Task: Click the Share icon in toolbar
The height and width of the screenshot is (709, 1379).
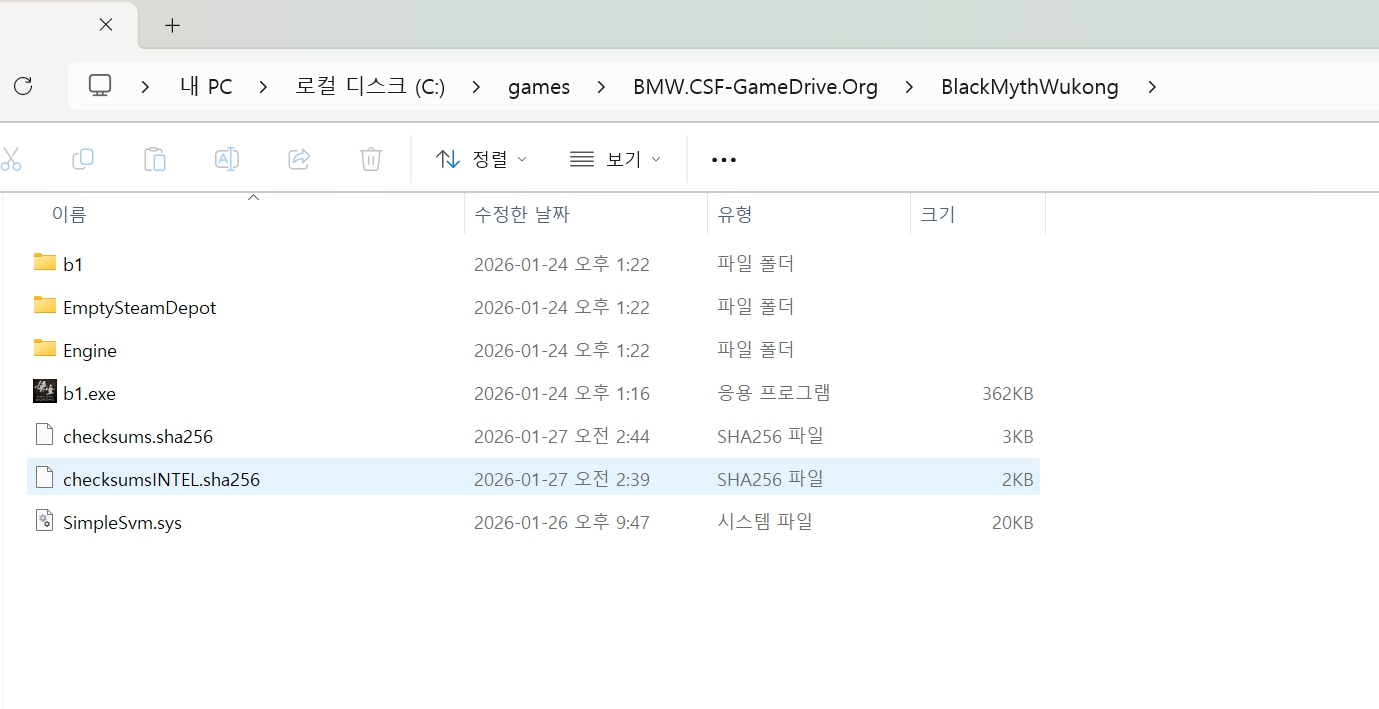Action: coord(299,159)
